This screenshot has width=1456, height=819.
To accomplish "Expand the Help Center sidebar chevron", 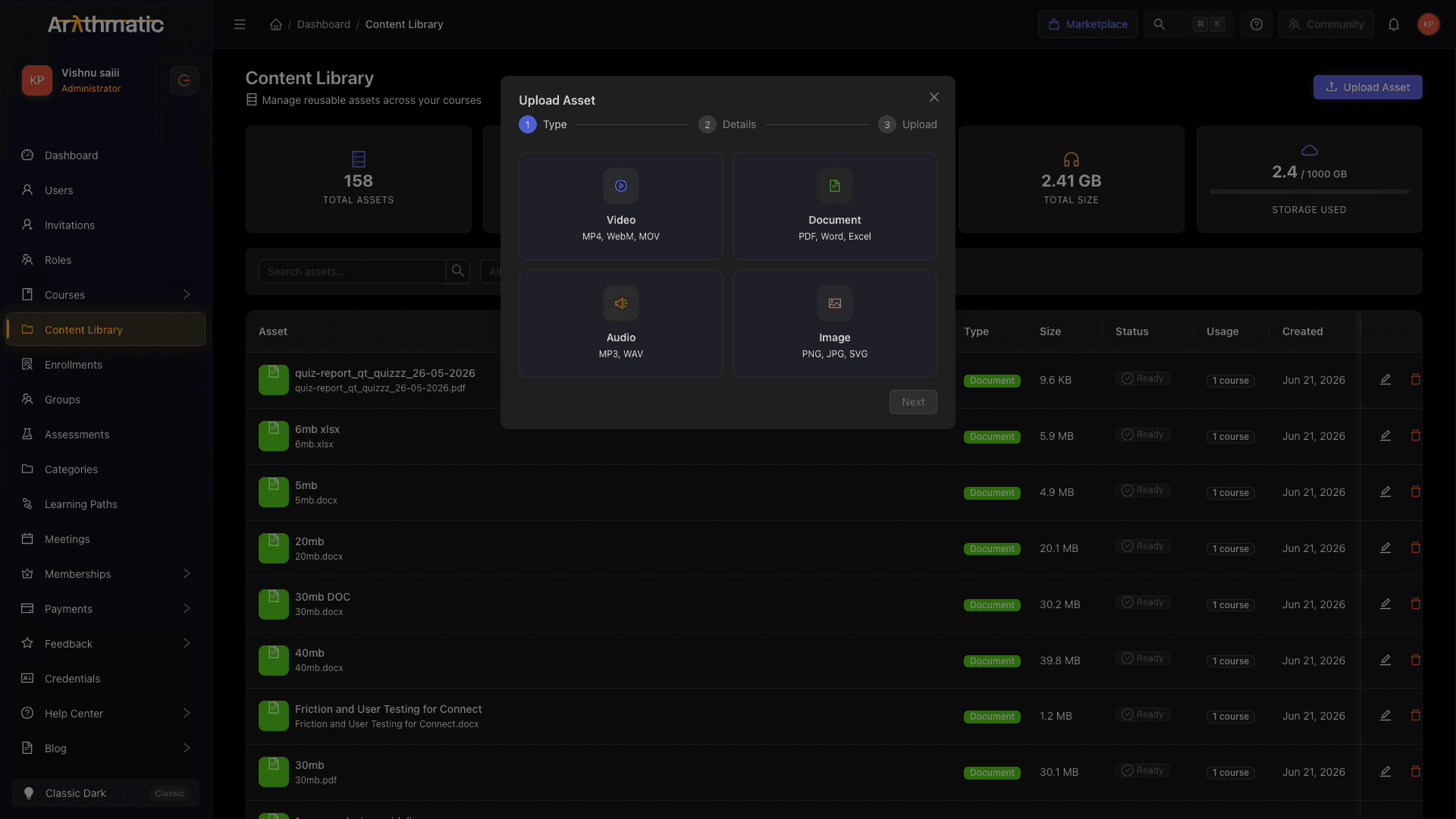I will 187,713.
